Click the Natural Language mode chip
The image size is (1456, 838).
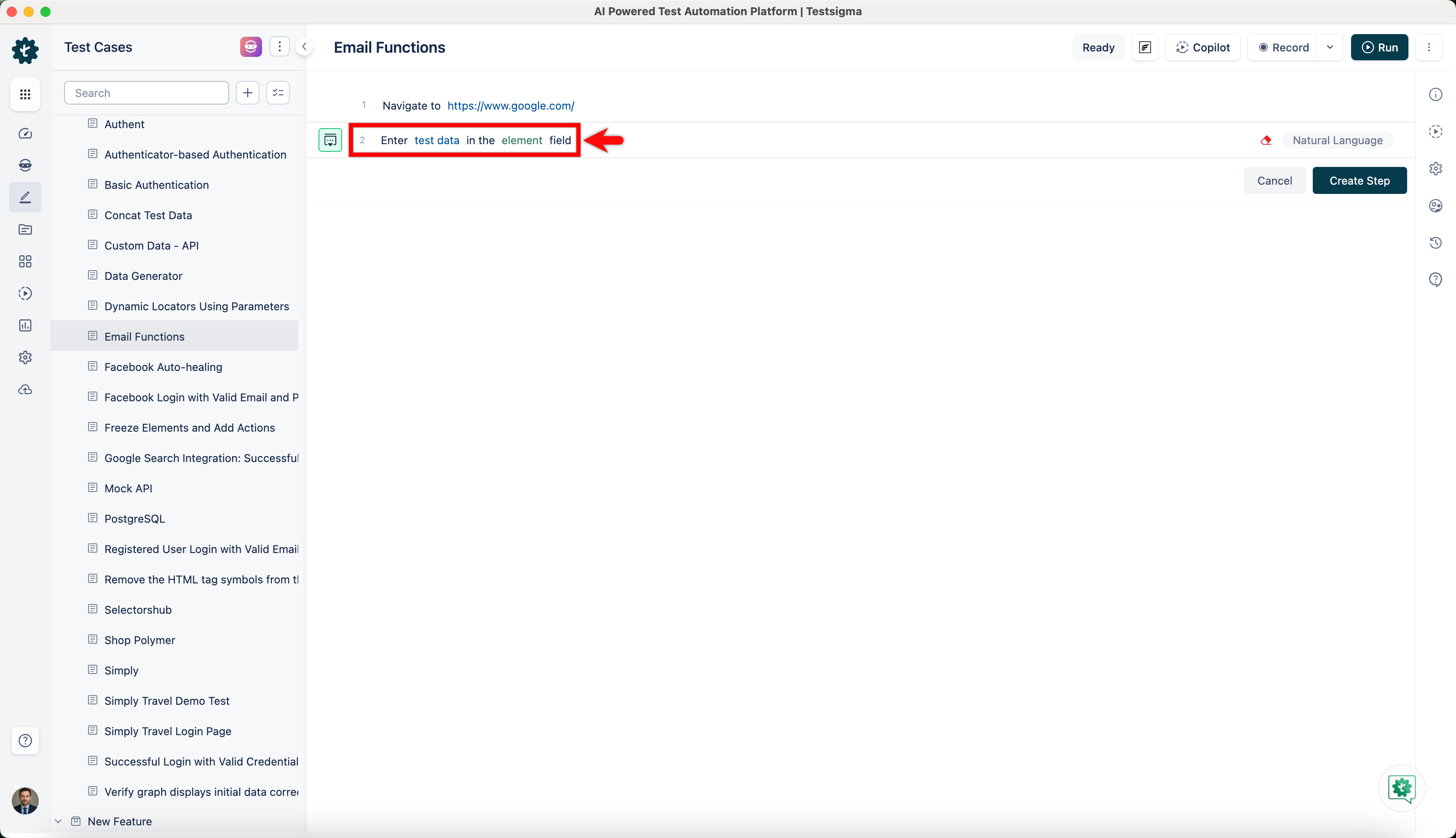pyautogui.click(x=1337, y=140)
